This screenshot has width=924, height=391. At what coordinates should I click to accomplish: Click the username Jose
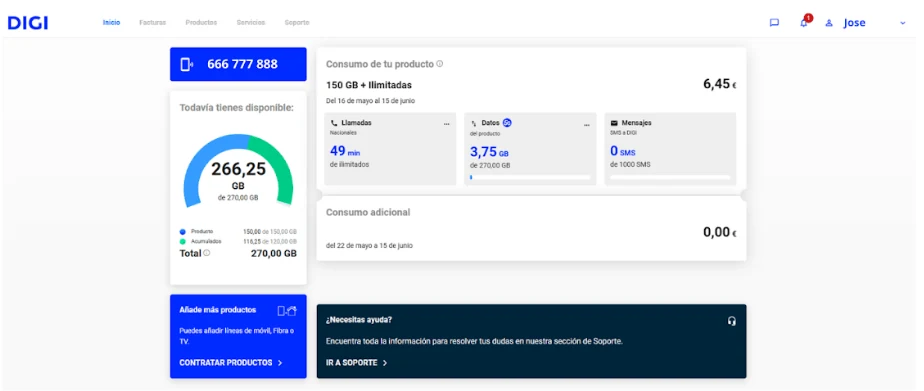click(854, 23)
